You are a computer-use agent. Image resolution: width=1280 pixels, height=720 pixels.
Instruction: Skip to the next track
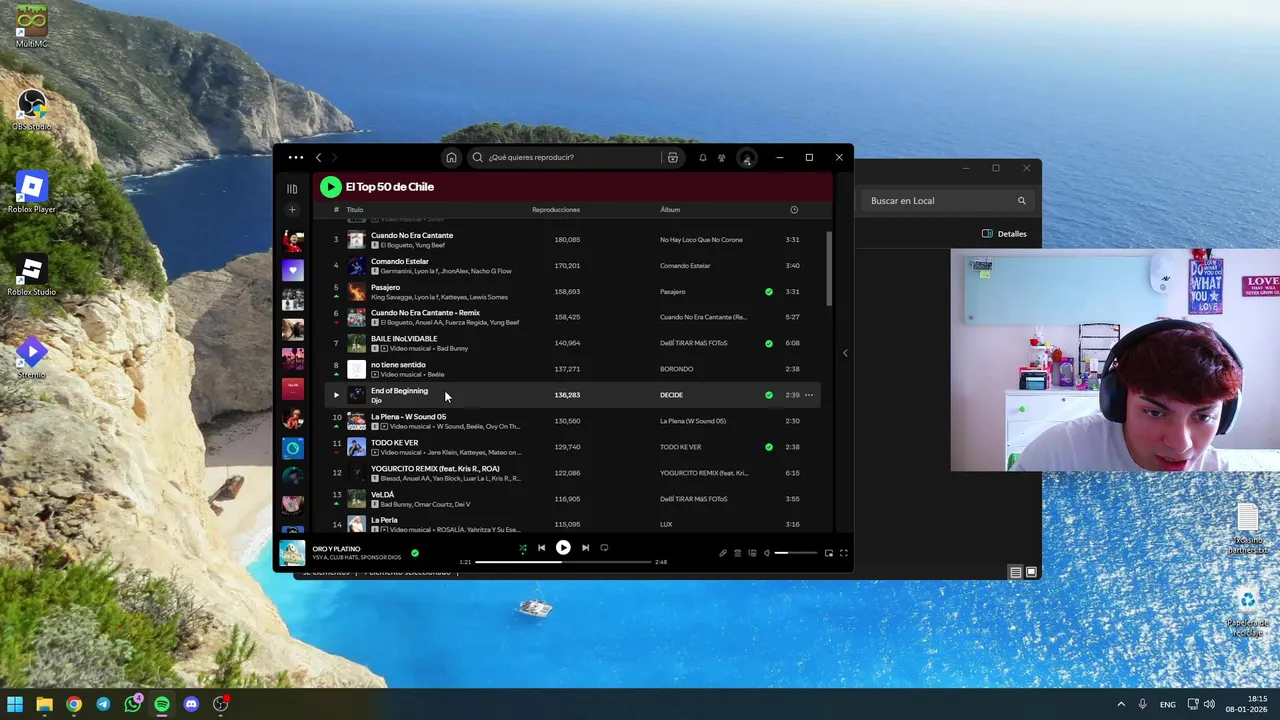pos(585,548)
